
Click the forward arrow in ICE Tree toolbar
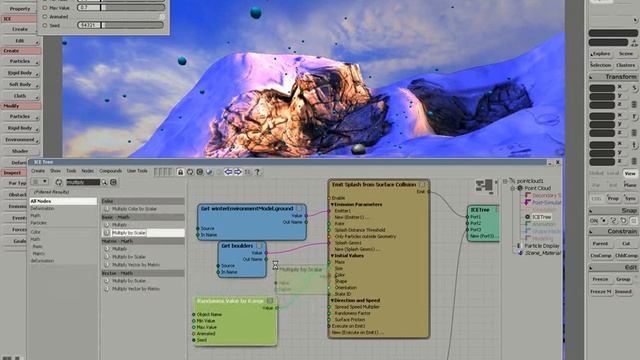tap(238, 172)
